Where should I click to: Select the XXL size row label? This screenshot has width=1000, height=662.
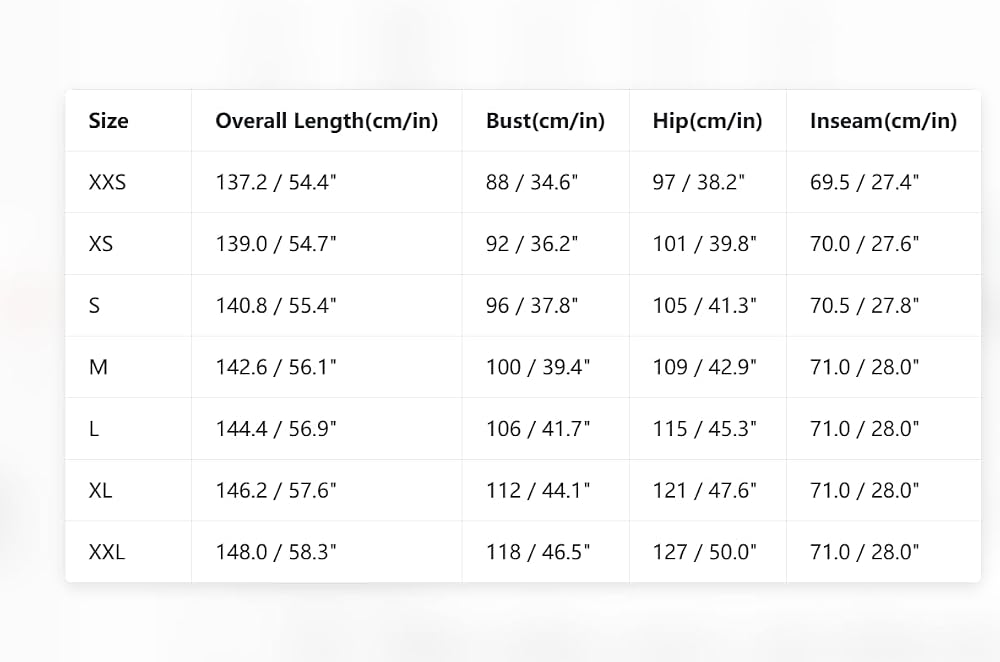pyautogui.click(x=107, y=552)
